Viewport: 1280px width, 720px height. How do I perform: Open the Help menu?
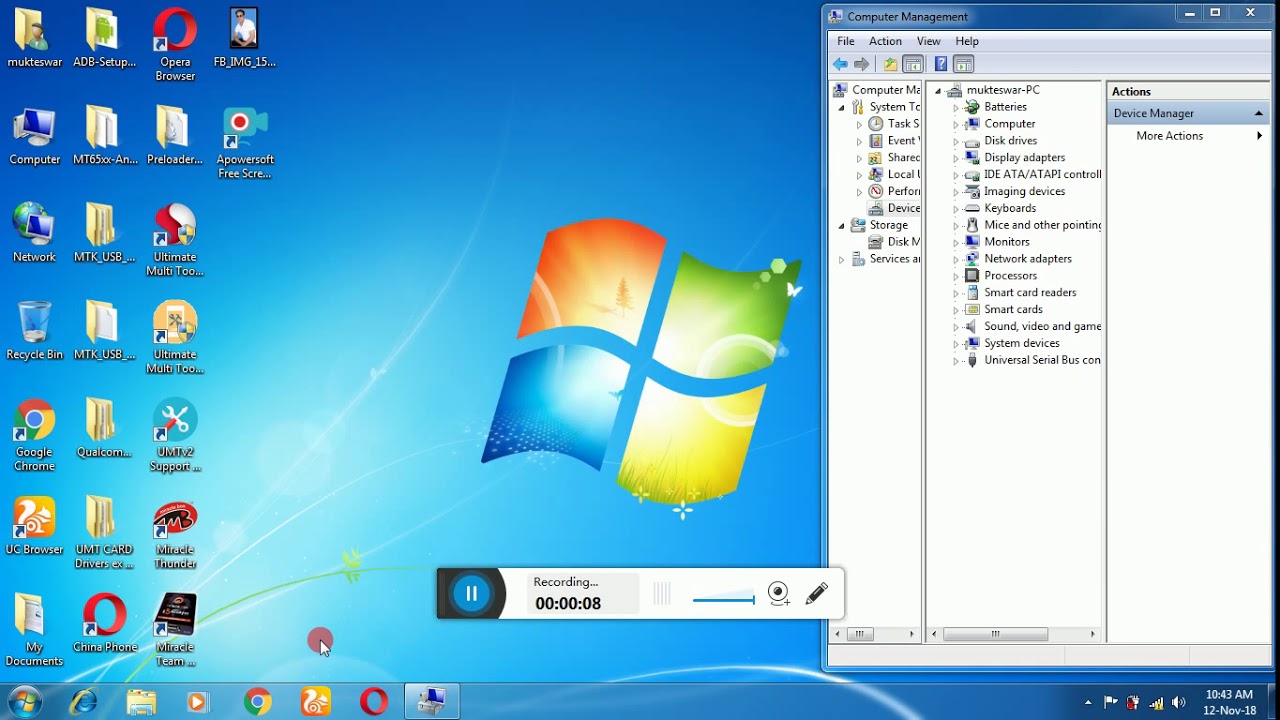click(x=967, y=41)
